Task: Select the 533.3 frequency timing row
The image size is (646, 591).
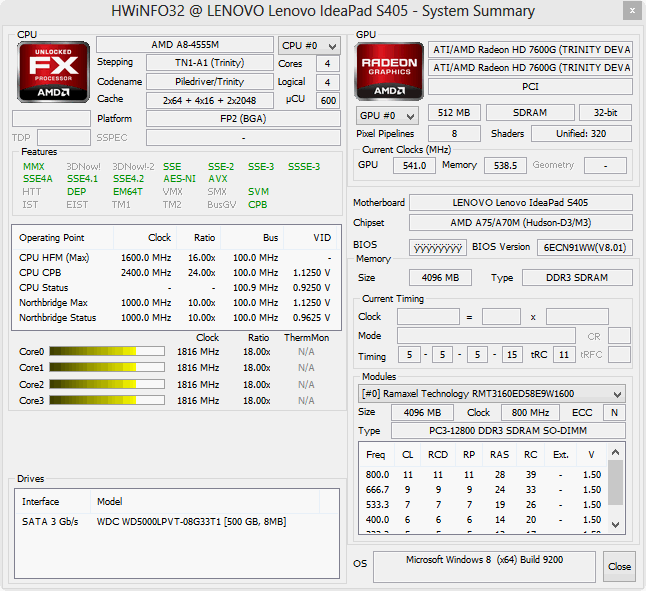Action: tap(483, 505)
